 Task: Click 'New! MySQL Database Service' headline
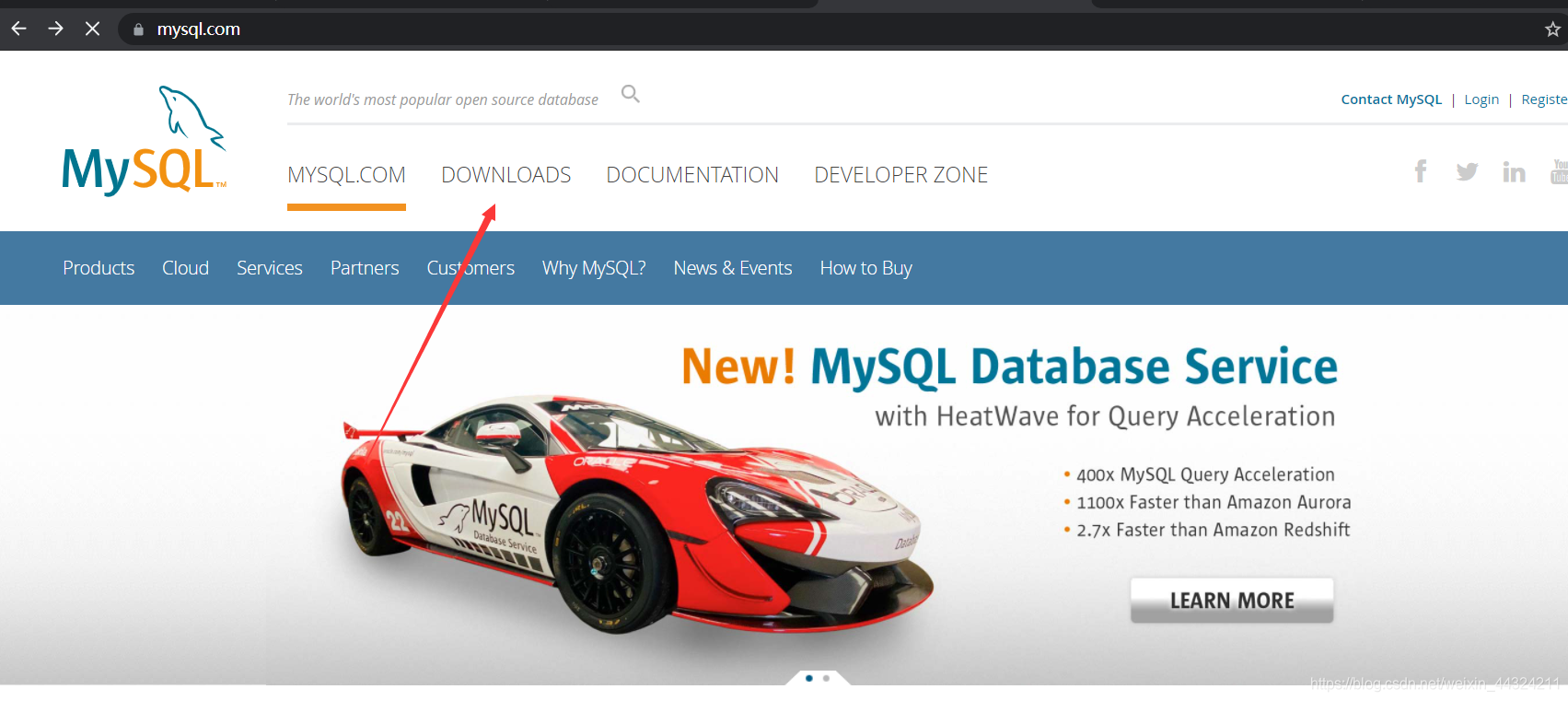pyautogui.click(x=1009, y=367)
